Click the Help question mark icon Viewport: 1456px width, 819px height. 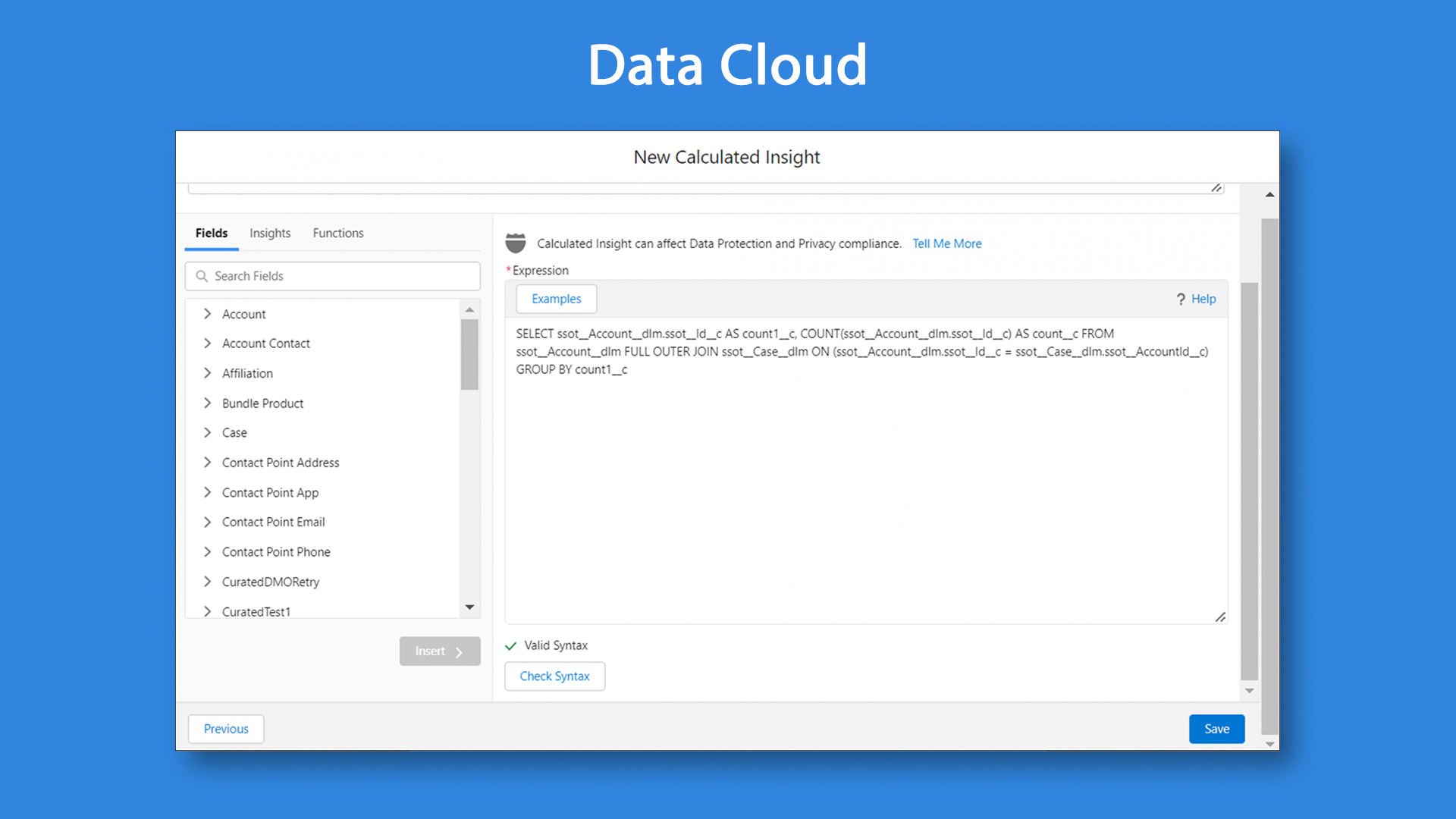click(x=1181, y=299)
